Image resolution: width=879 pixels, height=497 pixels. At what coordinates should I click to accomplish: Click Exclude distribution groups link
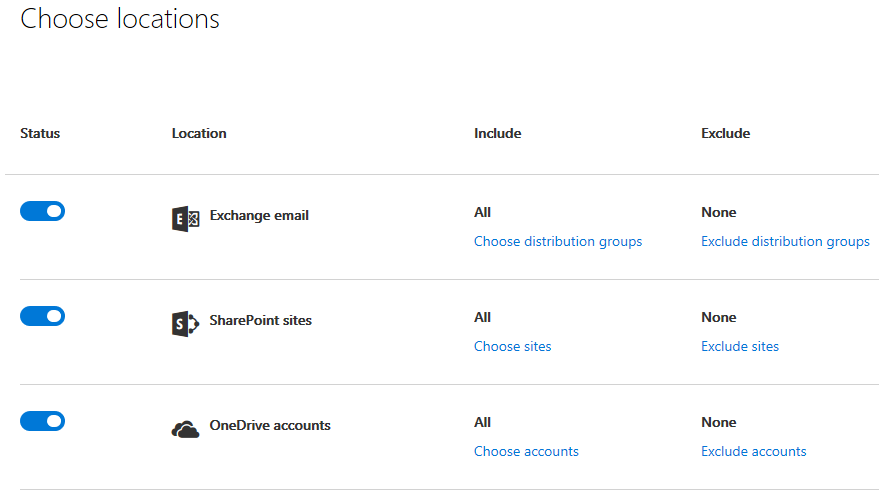tap(785, 242)
